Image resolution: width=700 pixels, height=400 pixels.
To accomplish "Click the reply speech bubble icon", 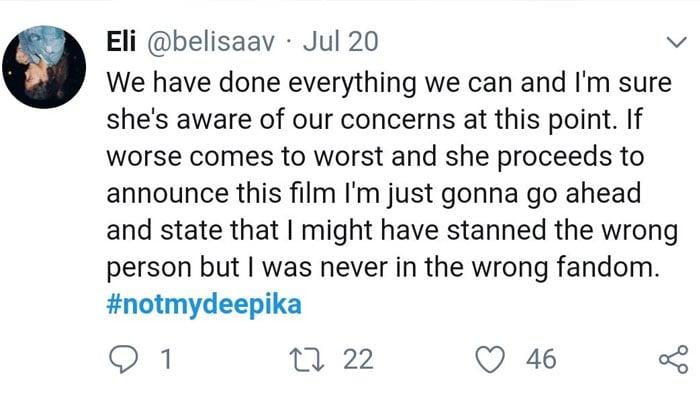I will click(x=121, y=359).
